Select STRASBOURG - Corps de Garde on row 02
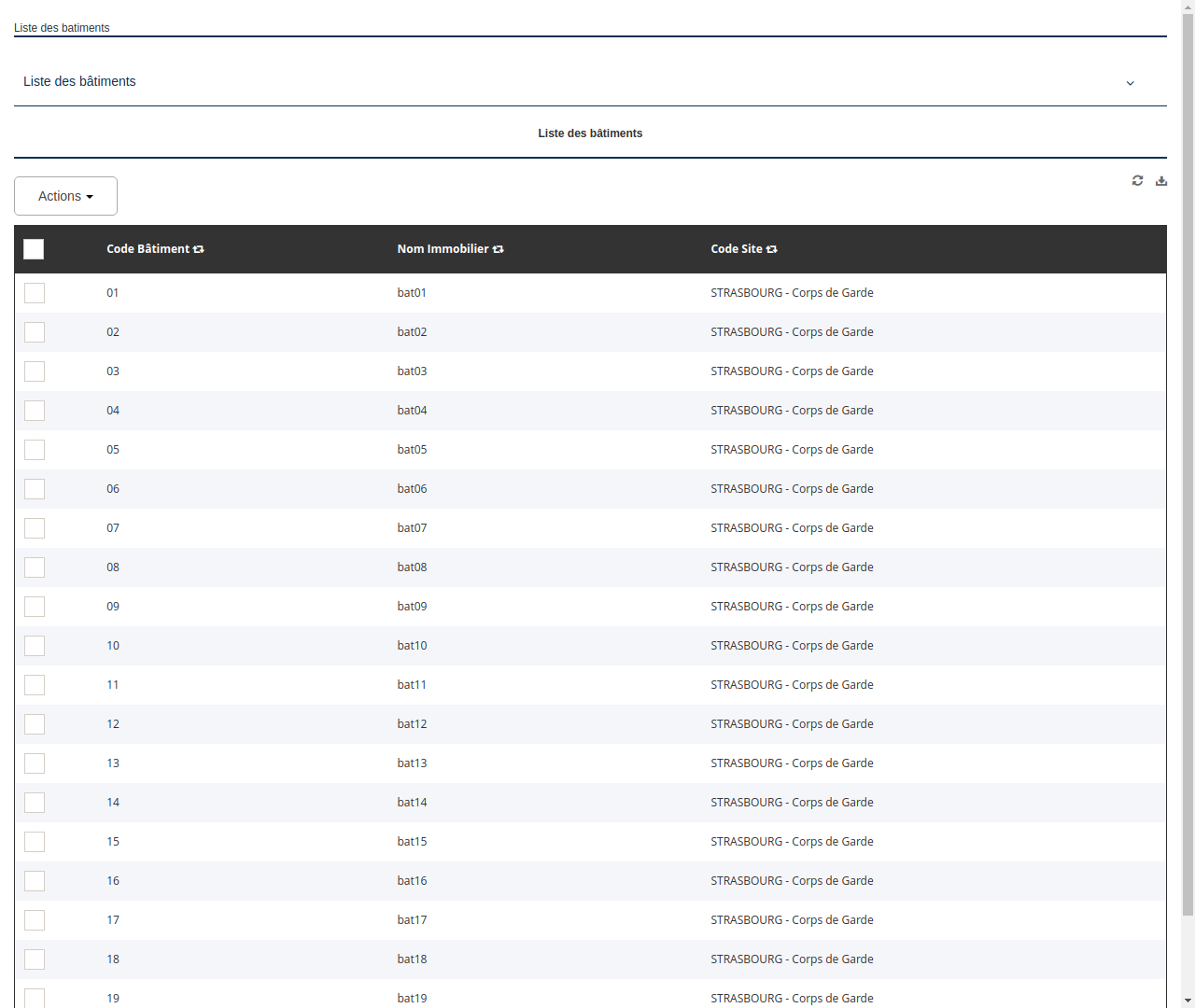Screen dimensions: 1195x1008 pos(792,331)
